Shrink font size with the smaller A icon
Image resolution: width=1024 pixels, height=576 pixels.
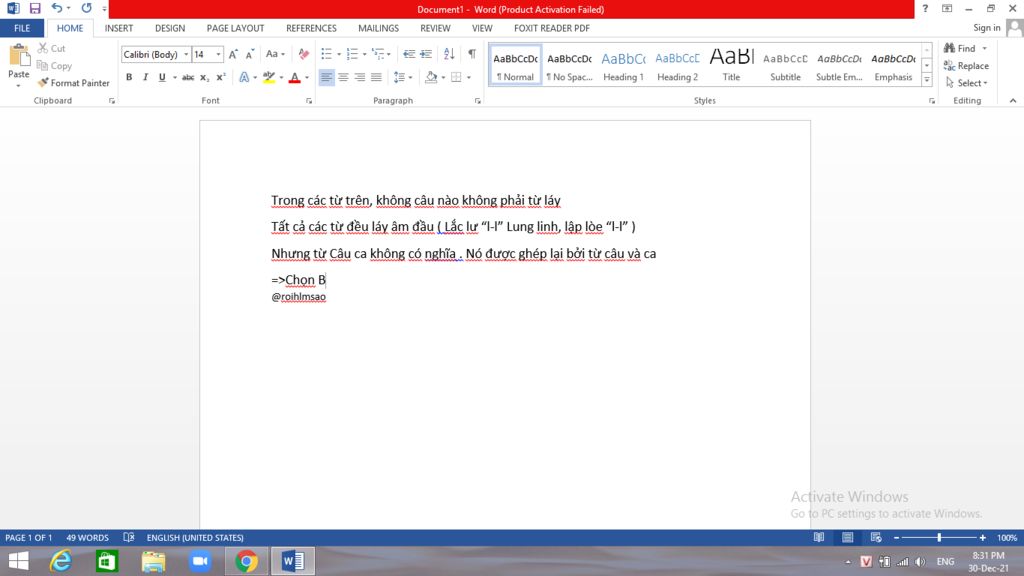click(249, 54)
